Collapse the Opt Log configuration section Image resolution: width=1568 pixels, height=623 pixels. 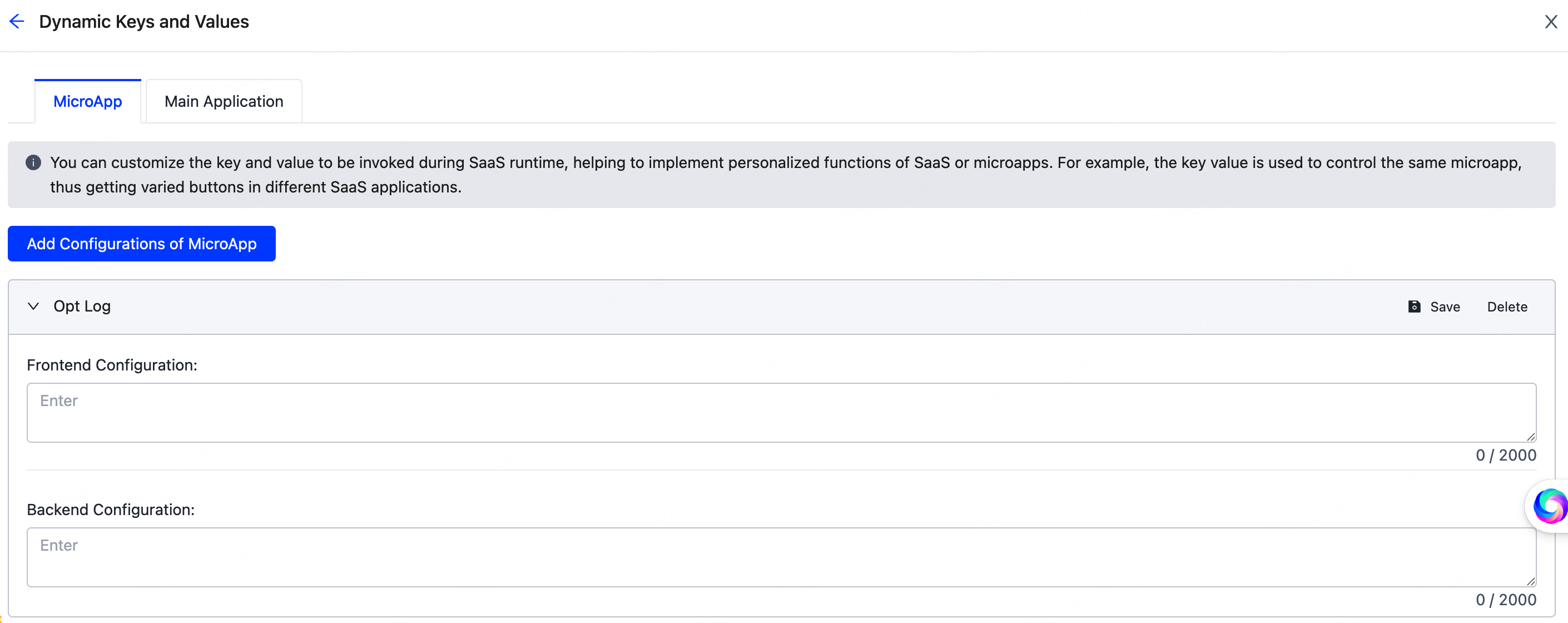(33, 306)
